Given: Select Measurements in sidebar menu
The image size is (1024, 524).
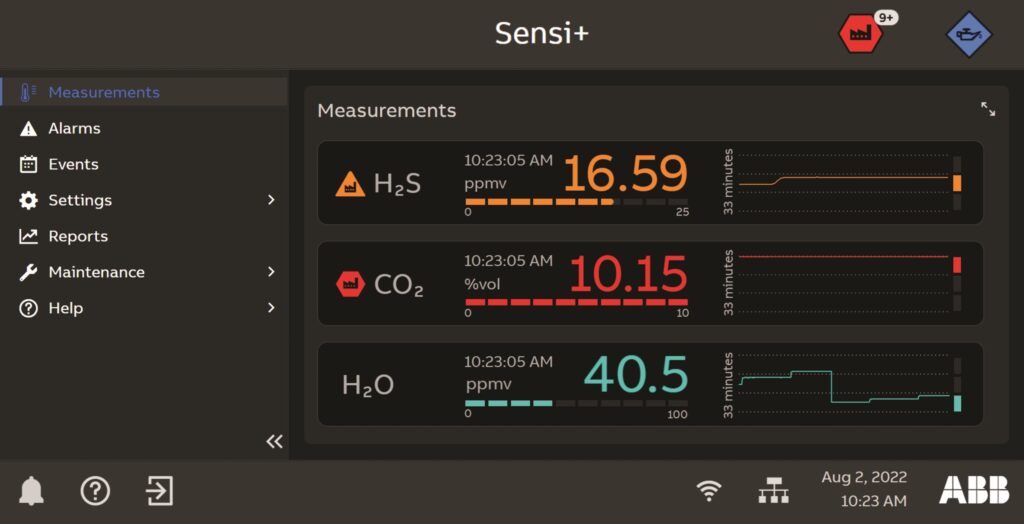Looking at the screenshot, I should [x=144, y=92].
